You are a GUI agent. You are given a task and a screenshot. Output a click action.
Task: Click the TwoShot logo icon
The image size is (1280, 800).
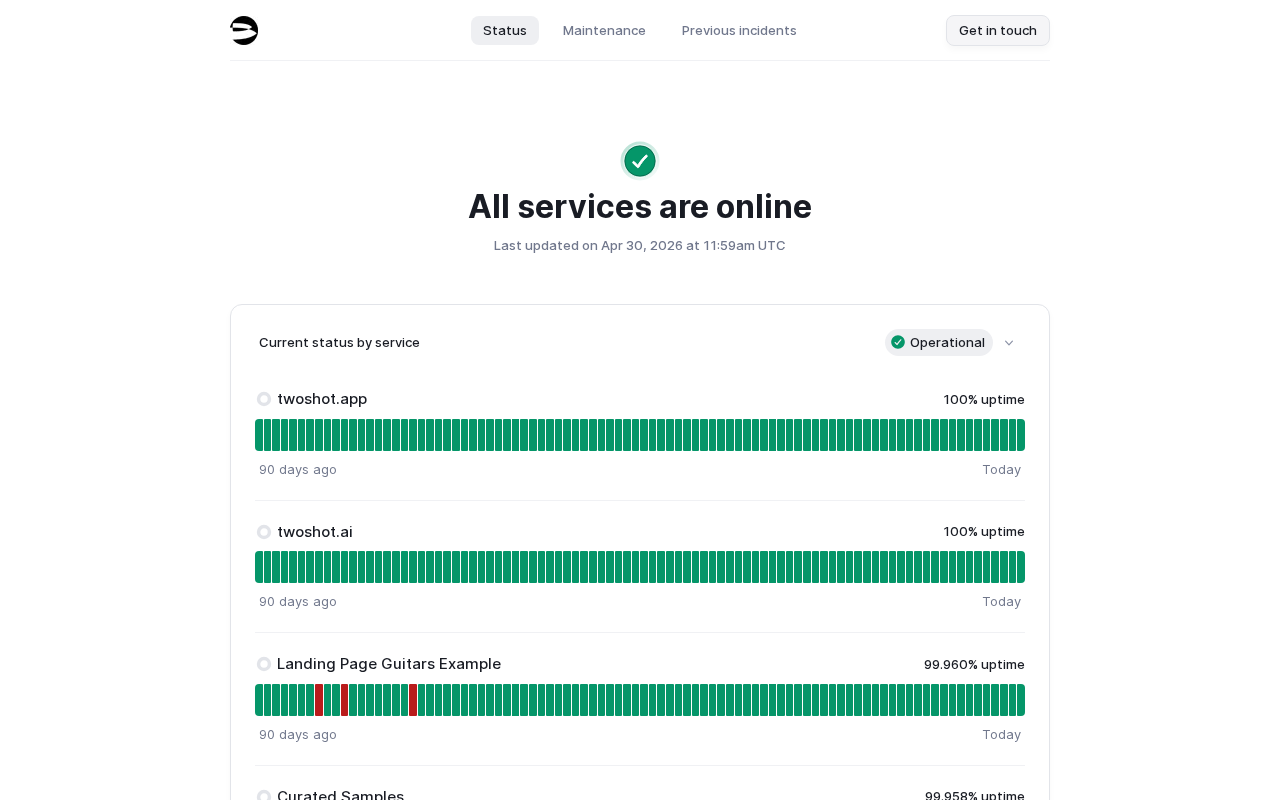244,30
